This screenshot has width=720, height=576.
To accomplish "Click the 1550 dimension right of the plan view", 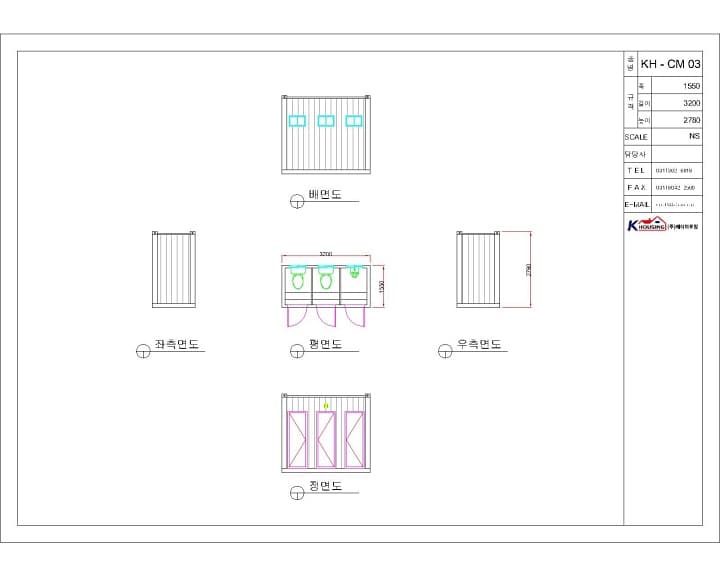I will coord(381,287).
